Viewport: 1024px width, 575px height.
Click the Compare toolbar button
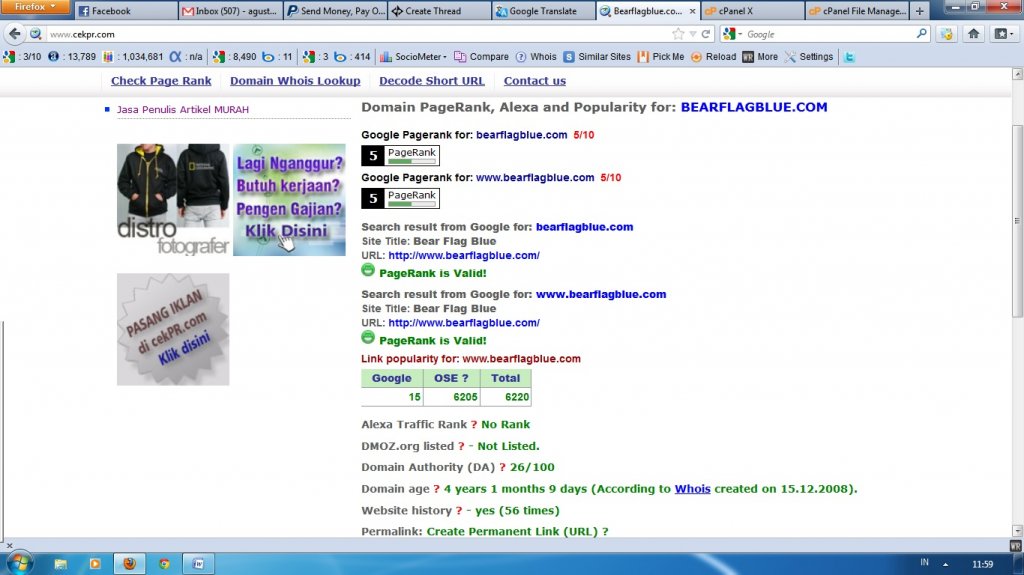[481, 57]
